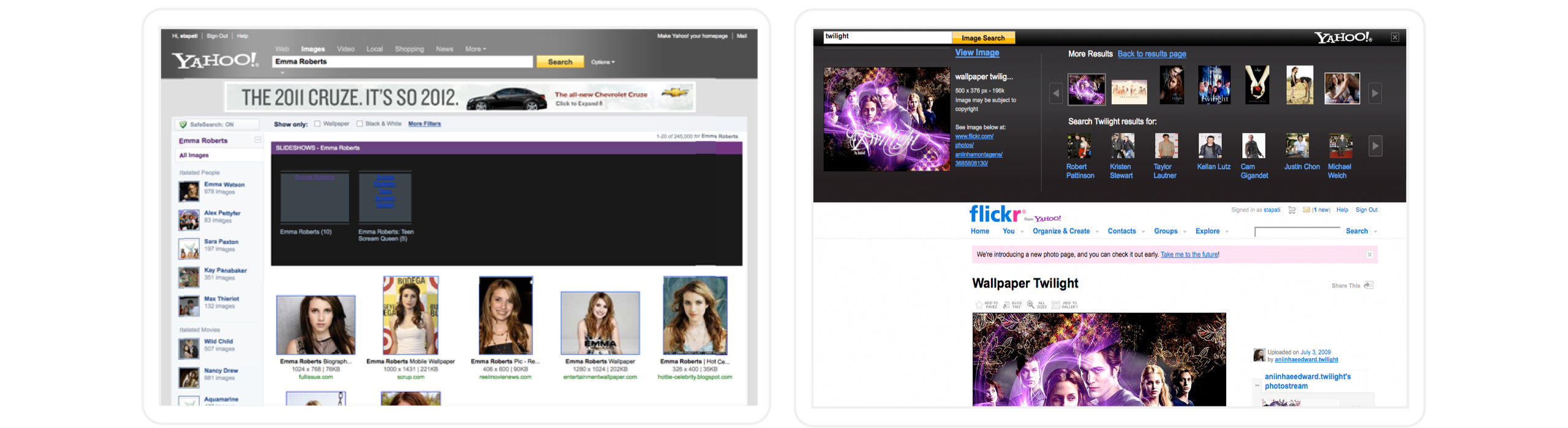The width and height of the screenshot is (1568, 428).
Task: Click the next arrow in More Results
Action: click(x=1375, y=93)
